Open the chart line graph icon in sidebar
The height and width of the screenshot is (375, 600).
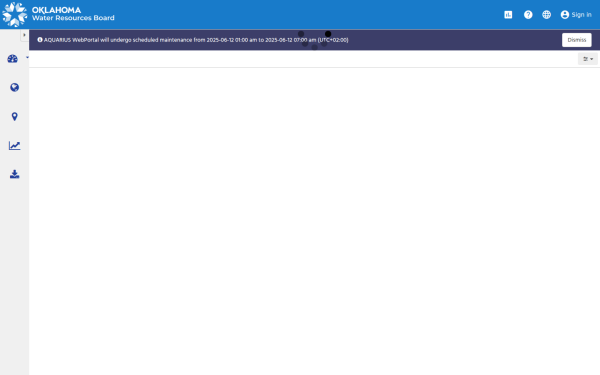pos(15,145)
